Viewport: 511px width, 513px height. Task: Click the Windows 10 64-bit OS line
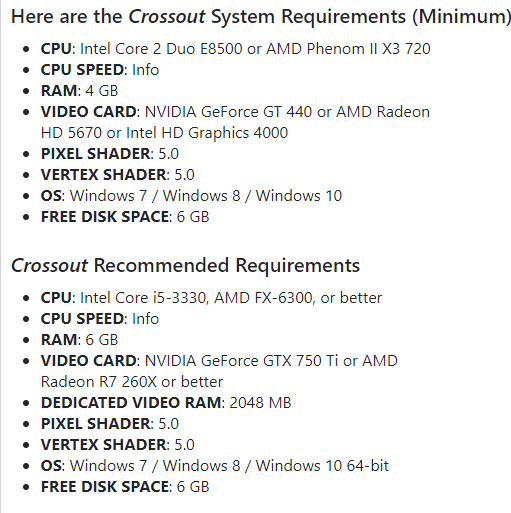[214, 466]
